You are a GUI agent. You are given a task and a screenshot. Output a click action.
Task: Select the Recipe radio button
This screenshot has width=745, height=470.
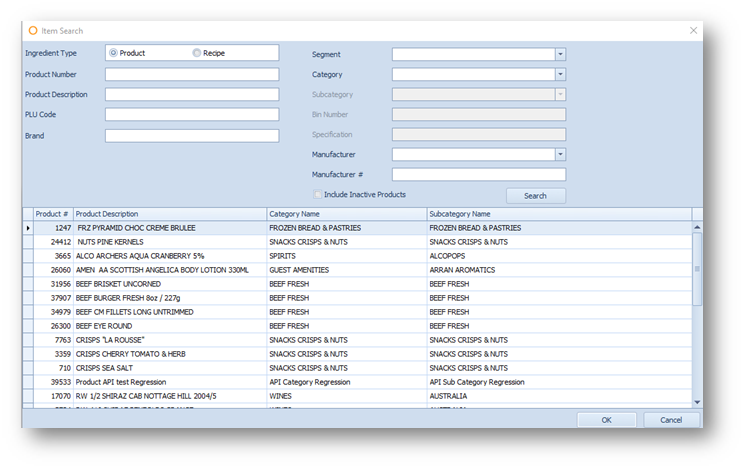click(197, 53)
